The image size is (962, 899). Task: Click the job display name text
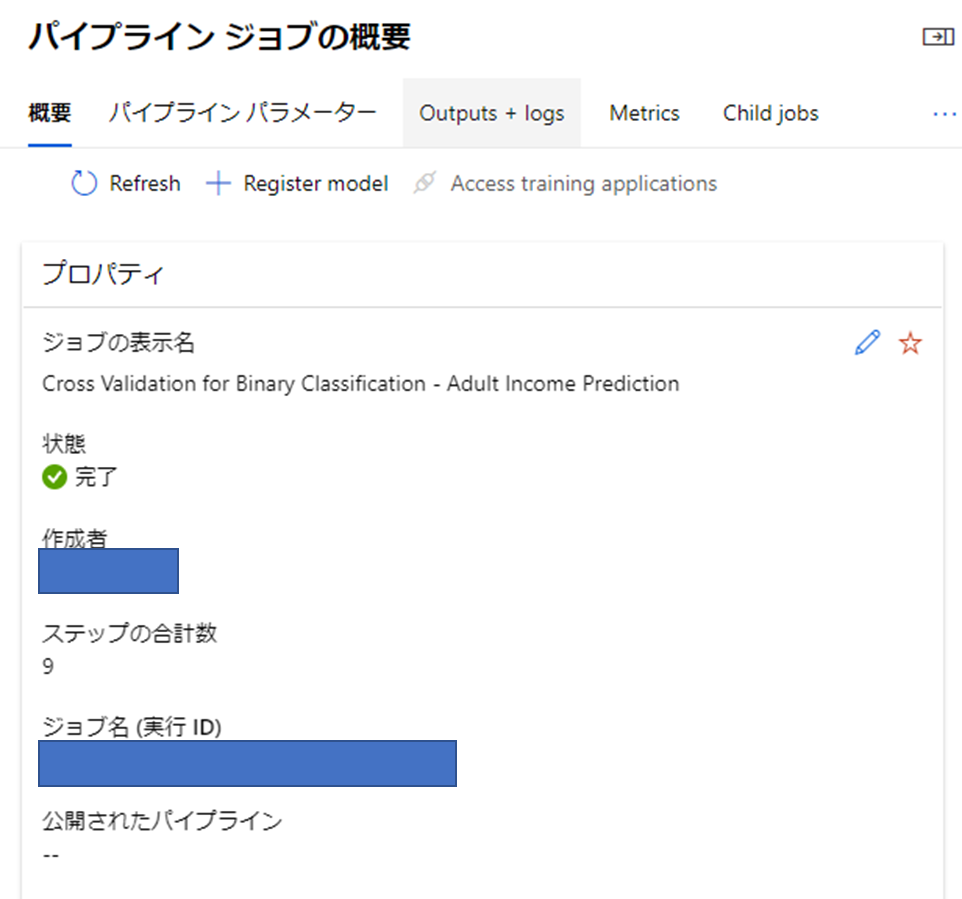click(360, 383)
